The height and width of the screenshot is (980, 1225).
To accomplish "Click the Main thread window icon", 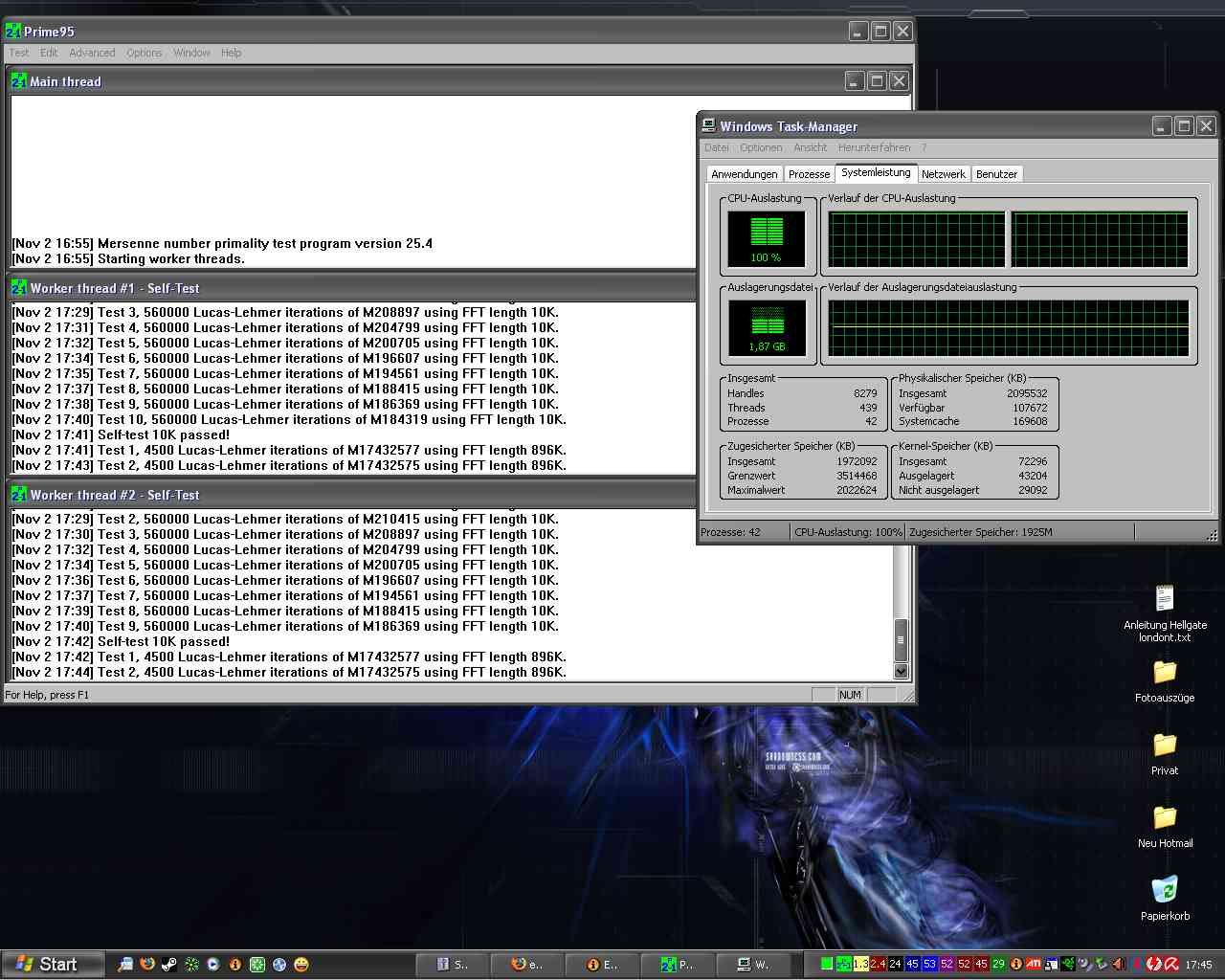I will [19, 81].
